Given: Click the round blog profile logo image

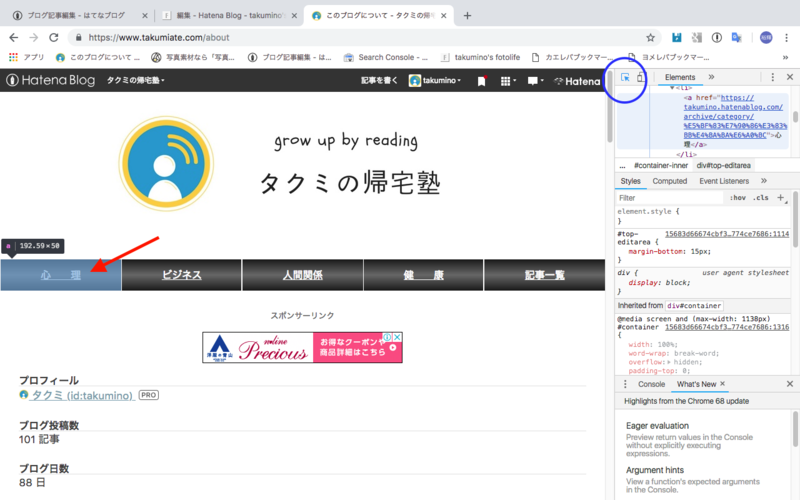Looking at the screenshot, I should [x=166, y=164].
